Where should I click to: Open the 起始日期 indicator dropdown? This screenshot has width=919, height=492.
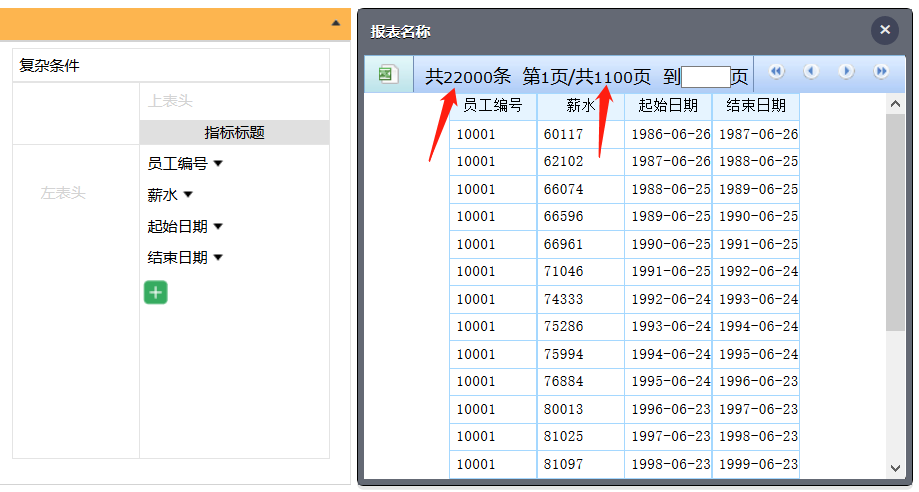click(x=218, y=226)
